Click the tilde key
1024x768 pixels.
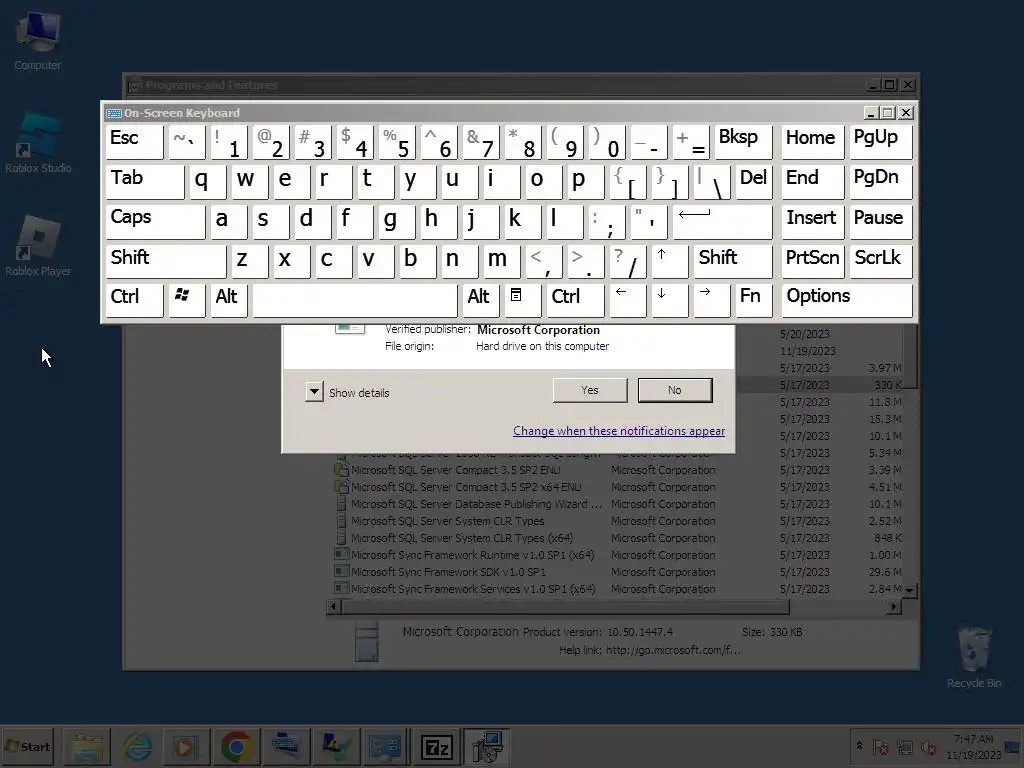click(x=187, y=142)
